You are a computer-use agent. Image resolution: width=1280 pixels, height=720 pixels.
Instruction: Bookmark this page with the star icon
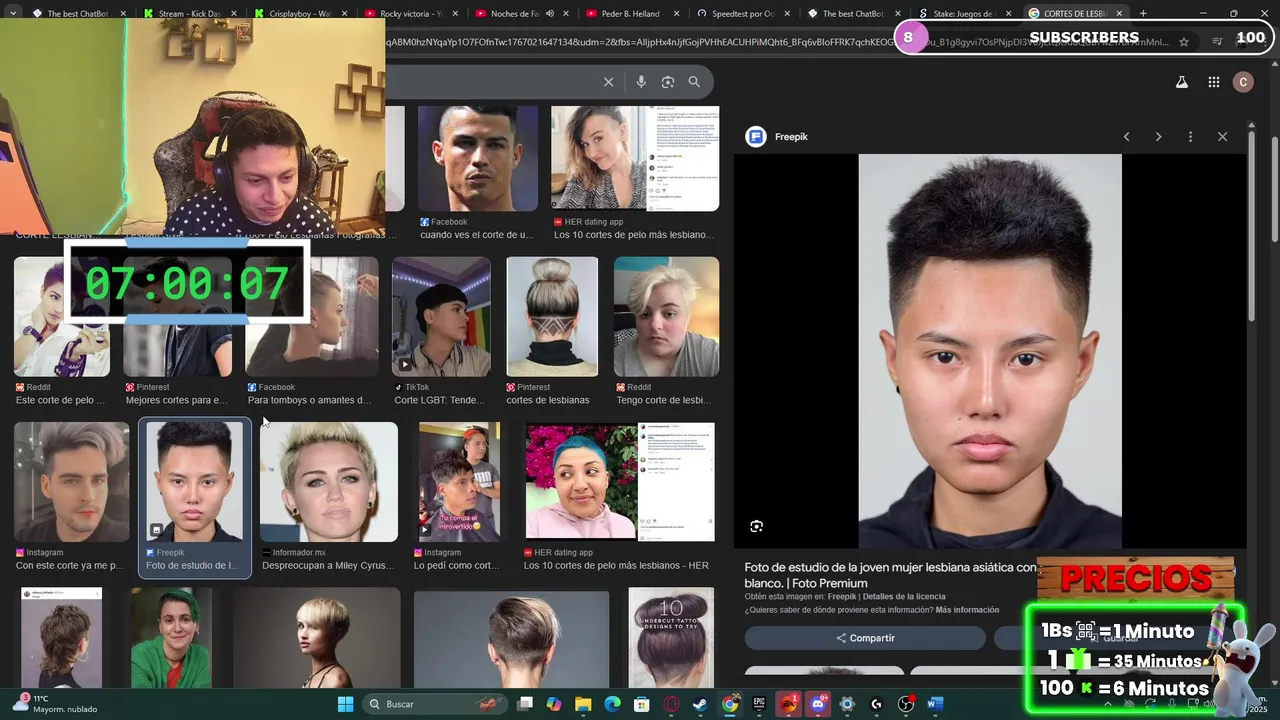tap(1184, 42)
